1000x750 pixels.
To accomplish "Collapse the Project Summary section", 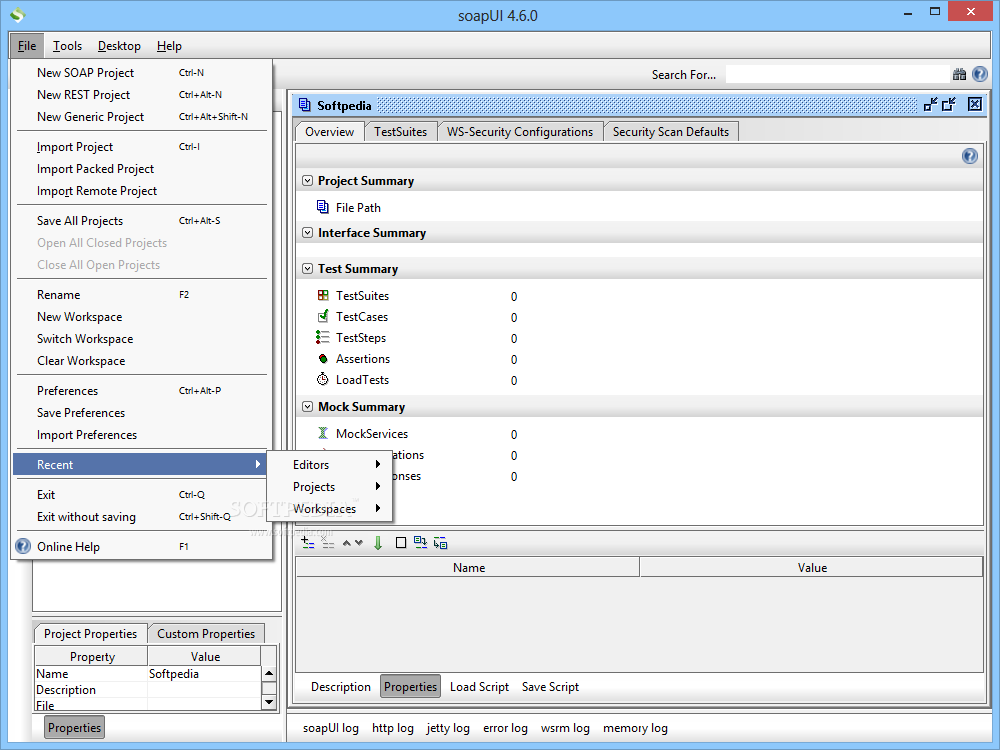I will coord(307,181).
